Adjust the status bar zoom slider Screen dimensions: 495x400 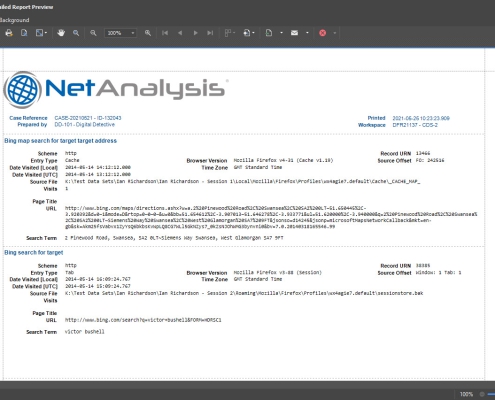[491, 394]
